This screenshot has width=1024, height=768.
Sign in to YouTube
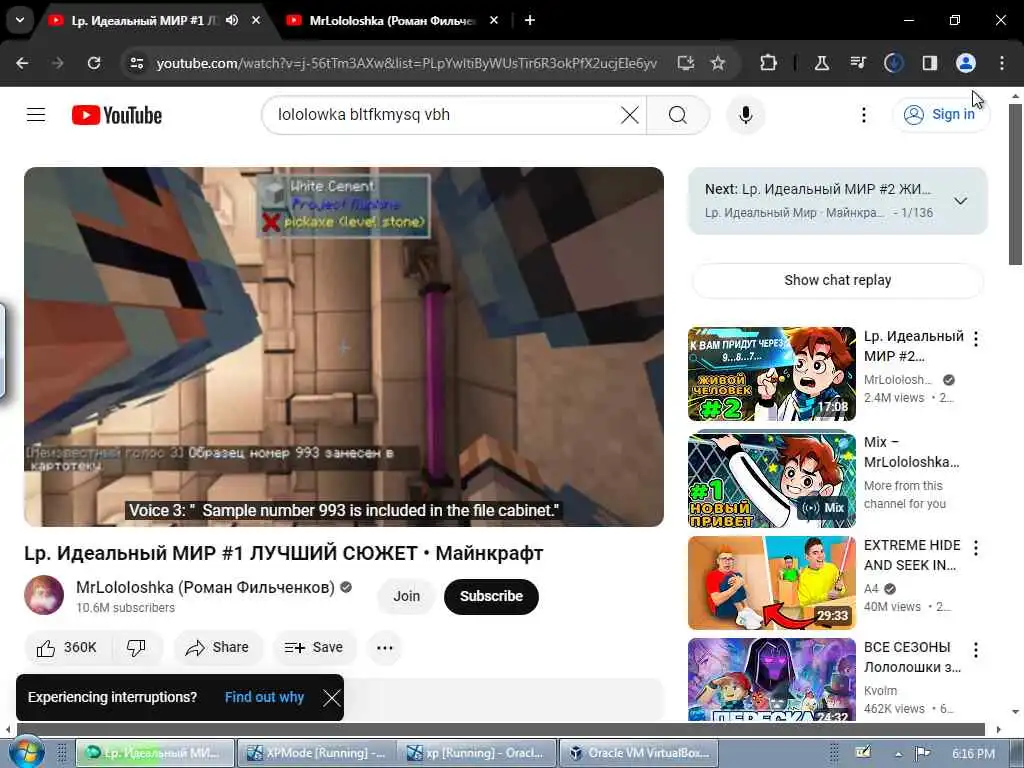940,114
